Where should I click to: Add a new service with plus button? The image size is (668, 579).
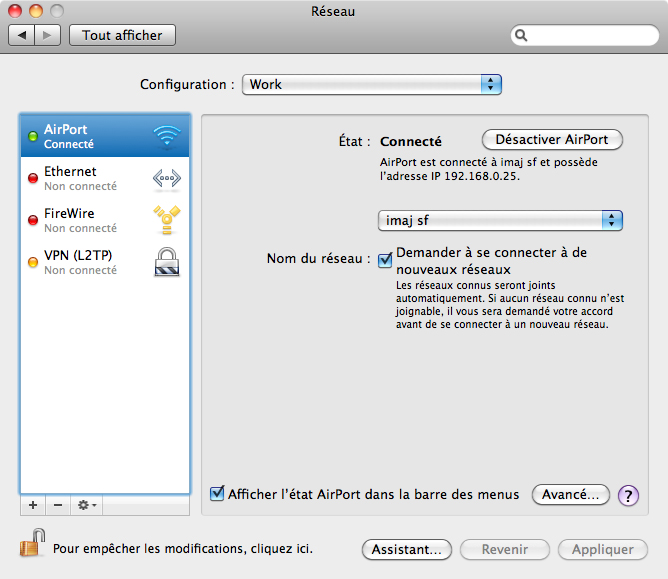pyautogui.click(x=33, y=505)
